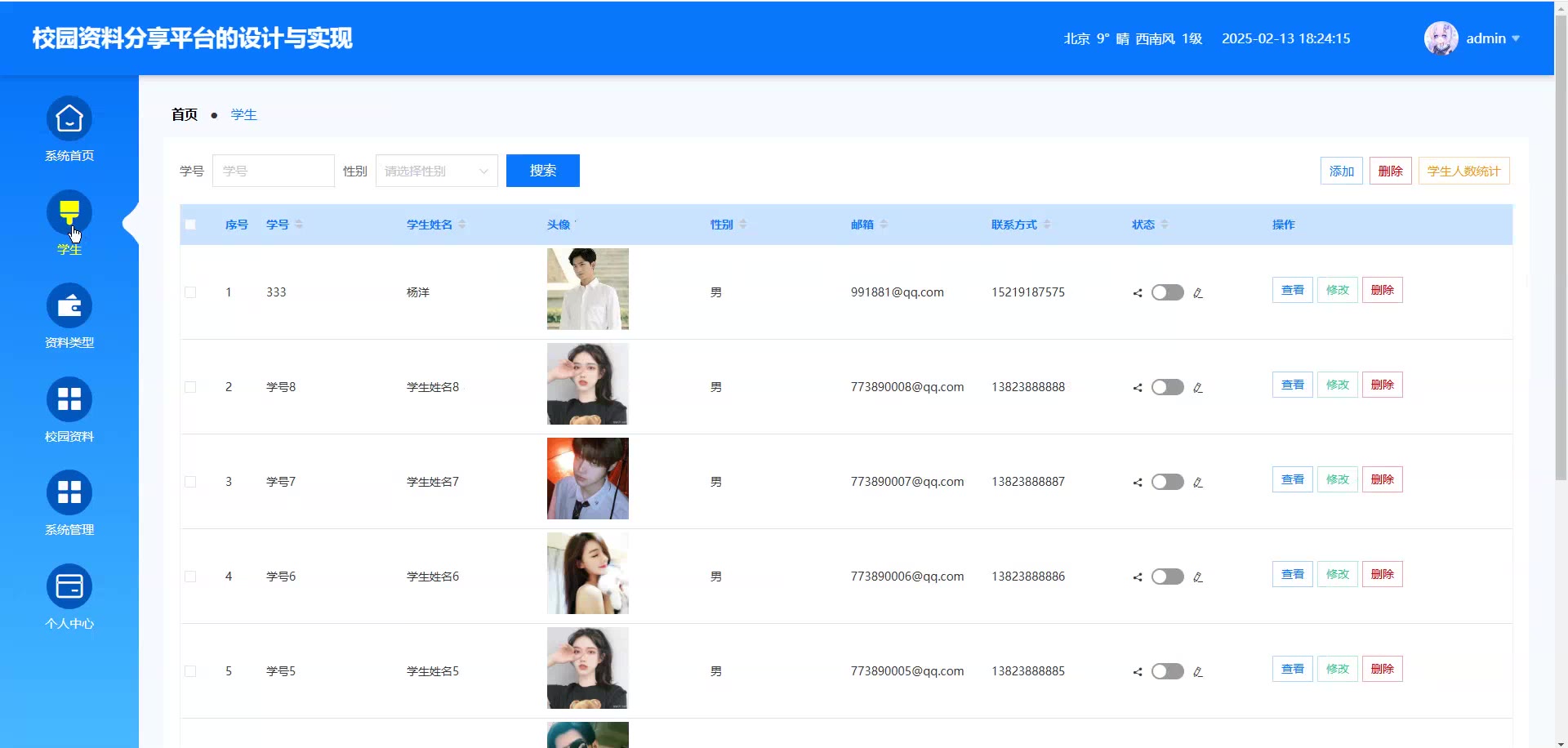The height and width of the screenshot is (748, 1568).
Task: Click the admin avatar picture
Action: pos(1441,38)
